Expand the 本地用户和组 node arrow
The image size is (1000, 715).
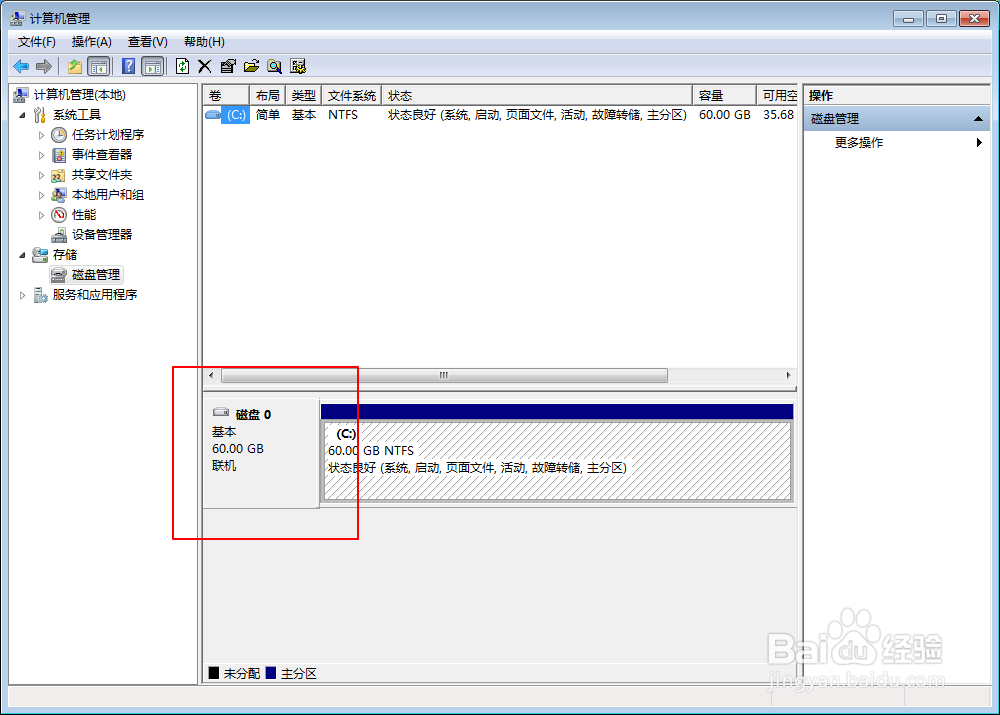[41, 195]
